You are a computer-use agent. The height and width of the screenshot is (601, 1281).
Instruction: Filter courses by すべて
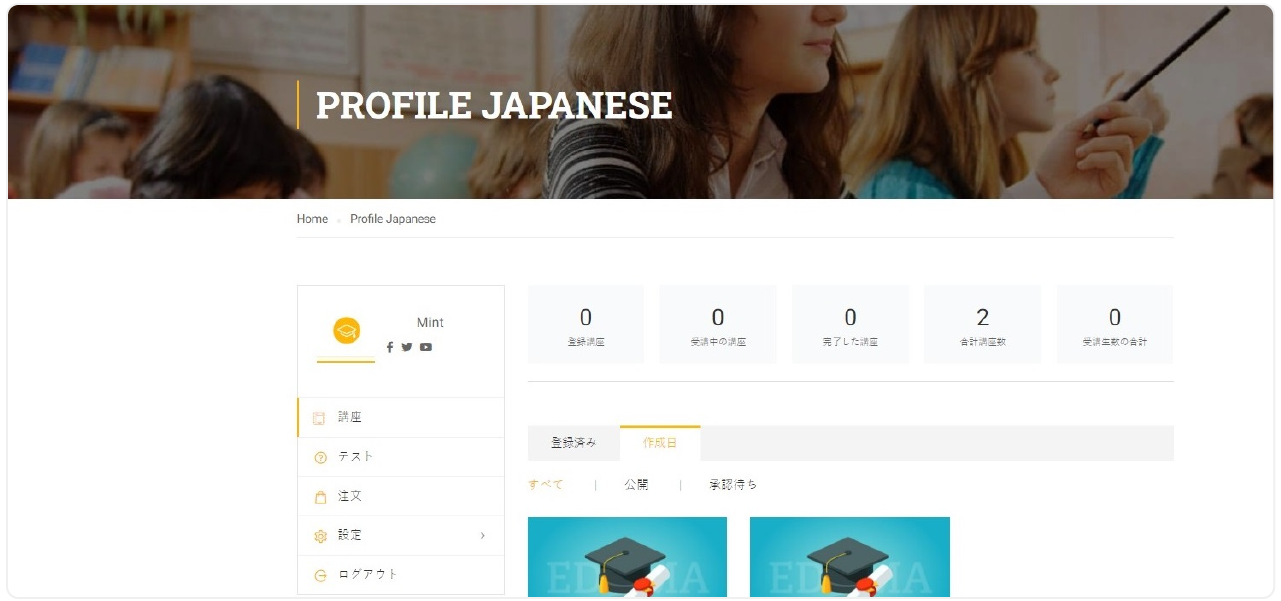tap(546, 485)
